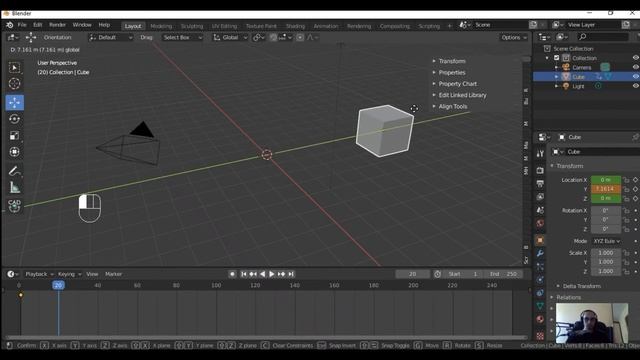Select the 3D Cursor tool
Screen dimensions: 640x360
tap(14, 84)
